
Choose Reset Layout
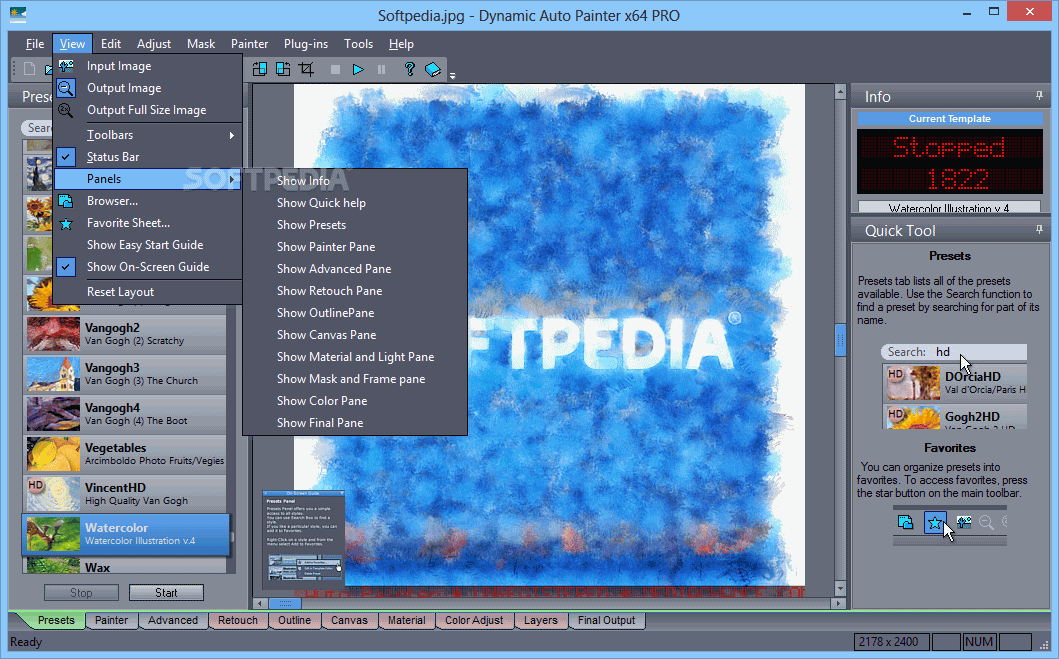pos(147,292)
